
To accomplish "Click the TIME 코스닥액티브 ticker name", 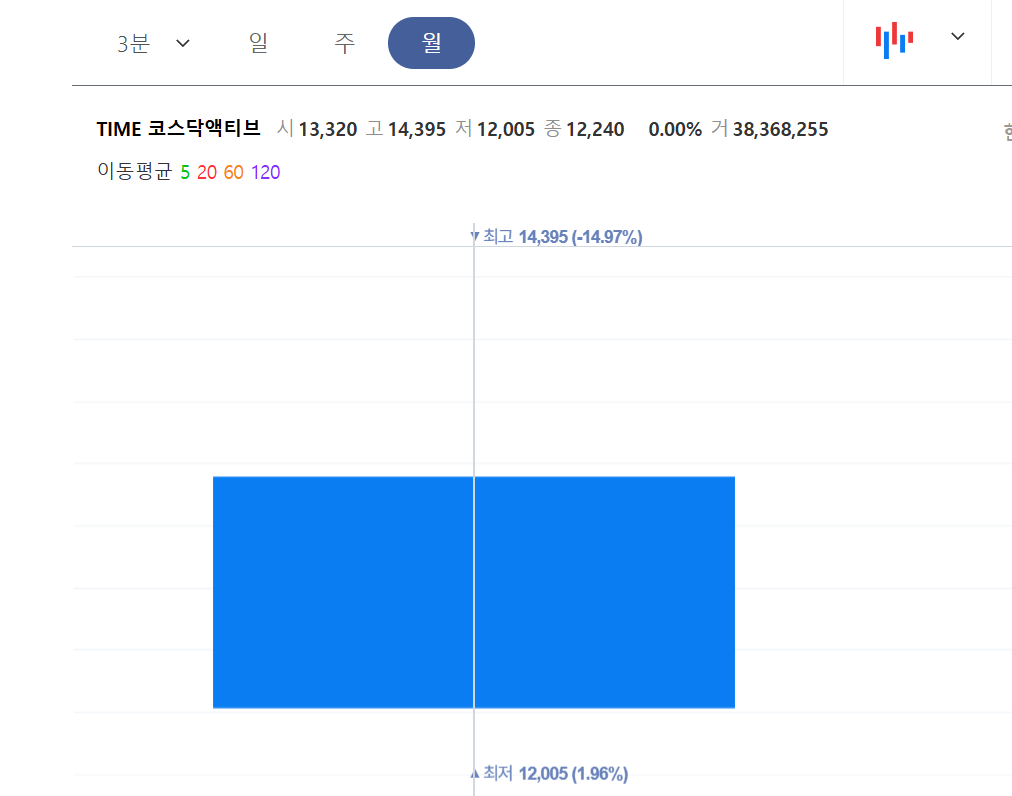I will pyautogui.click(x=178, y=129).
